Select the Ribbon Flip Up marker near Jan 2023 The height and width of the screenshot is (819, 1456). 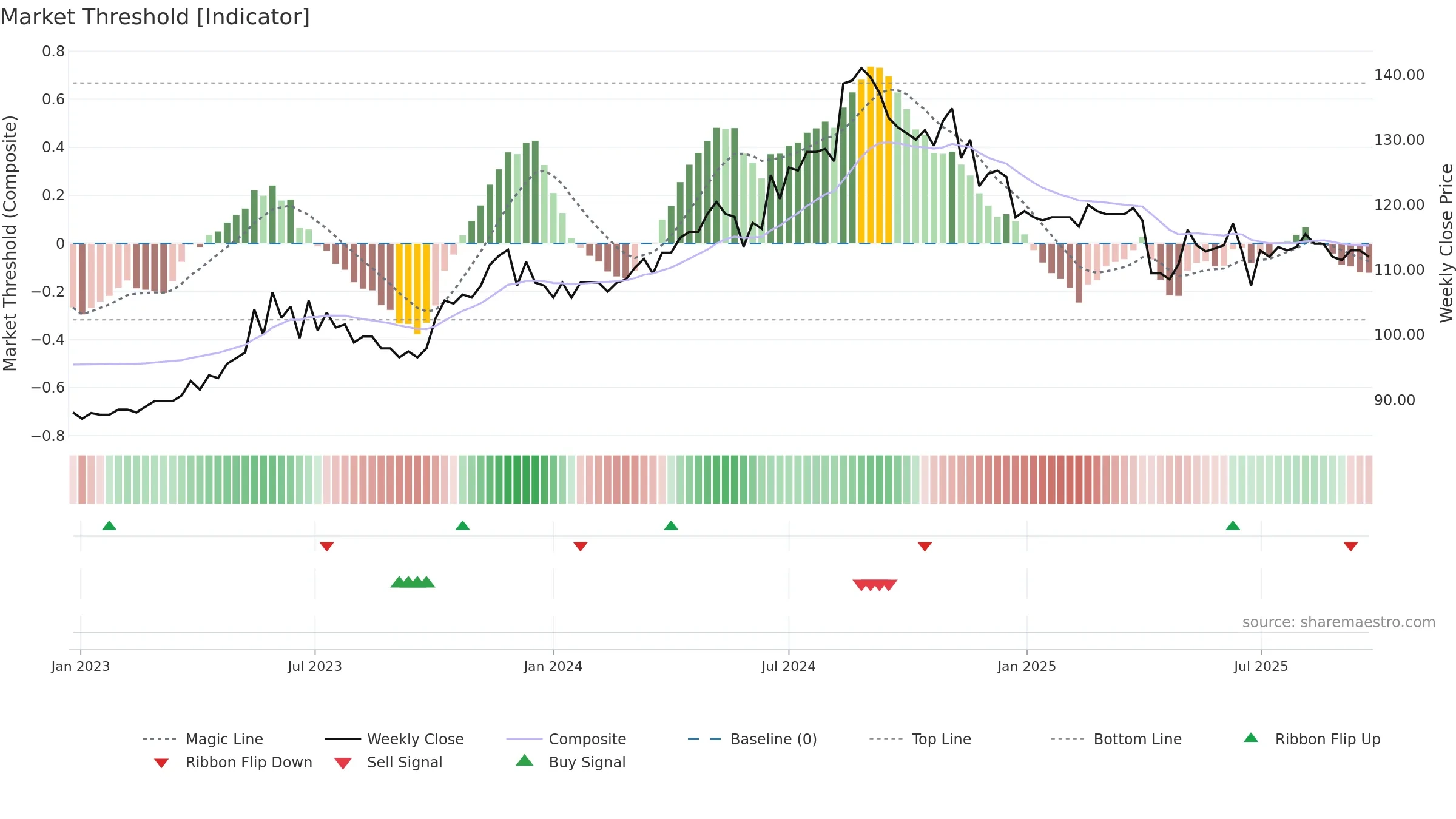(109, 525)
